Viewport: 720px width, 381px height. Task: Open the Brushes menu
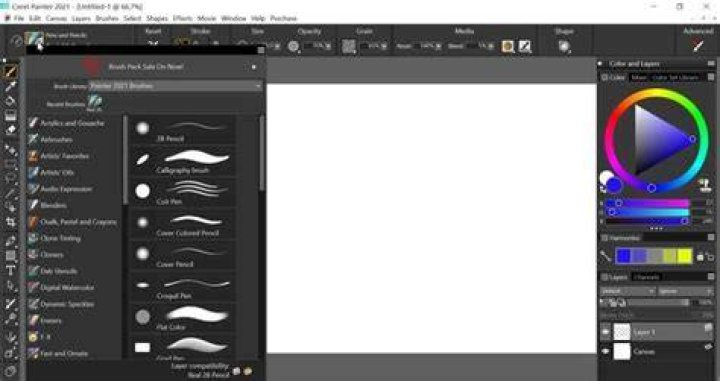pyautogui.click(x=107, y=18)
